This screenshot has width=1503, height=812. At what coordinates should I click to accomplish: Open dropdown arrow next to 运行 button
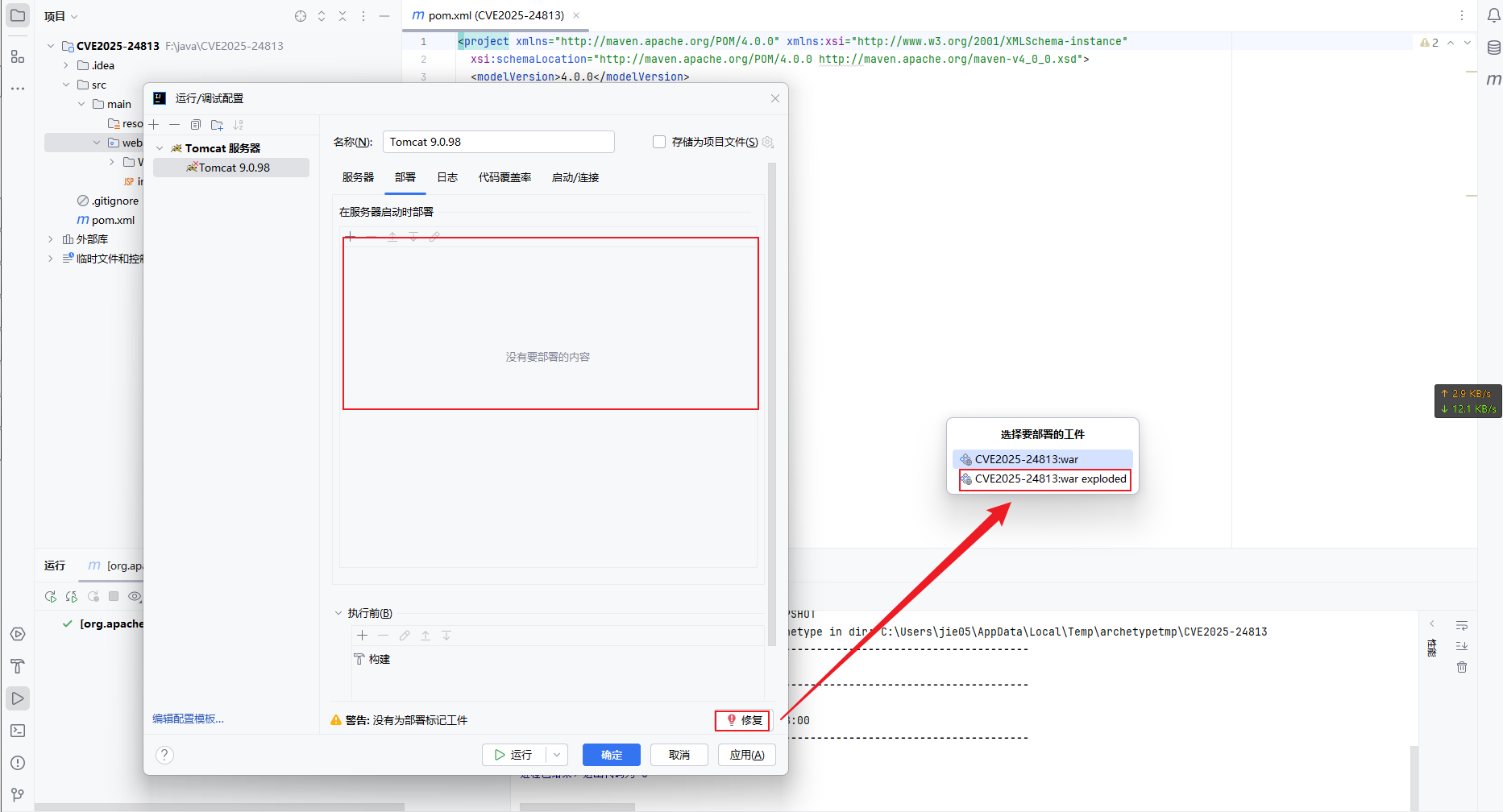(x=557, y=755)
